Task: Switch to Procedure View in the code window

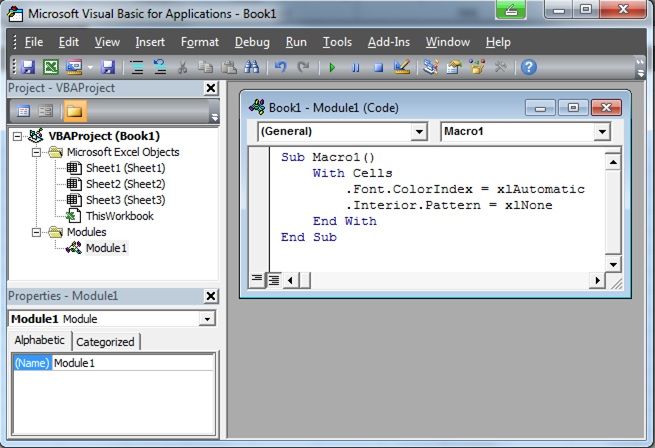Action: 257,279
